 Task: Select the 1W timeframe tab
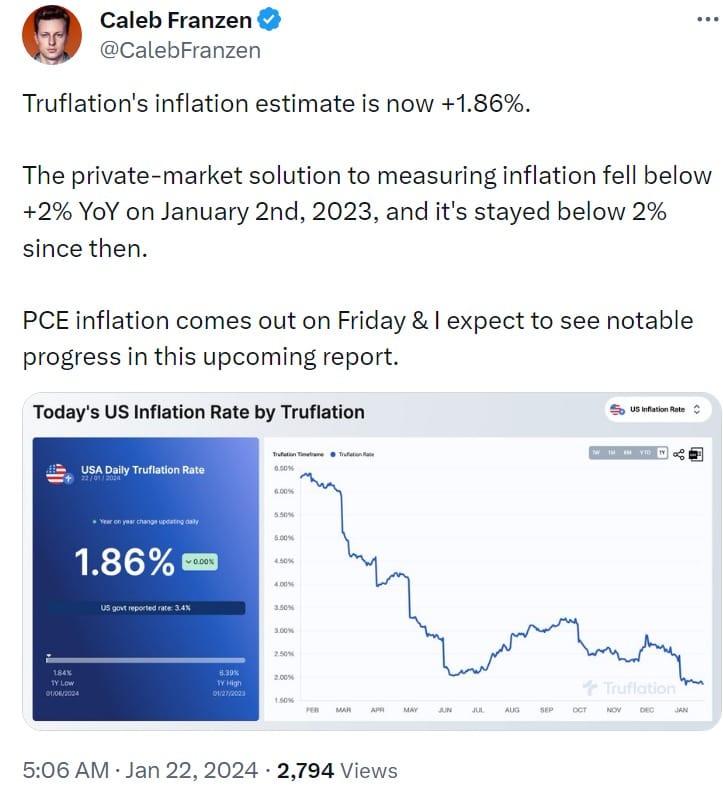596,453
